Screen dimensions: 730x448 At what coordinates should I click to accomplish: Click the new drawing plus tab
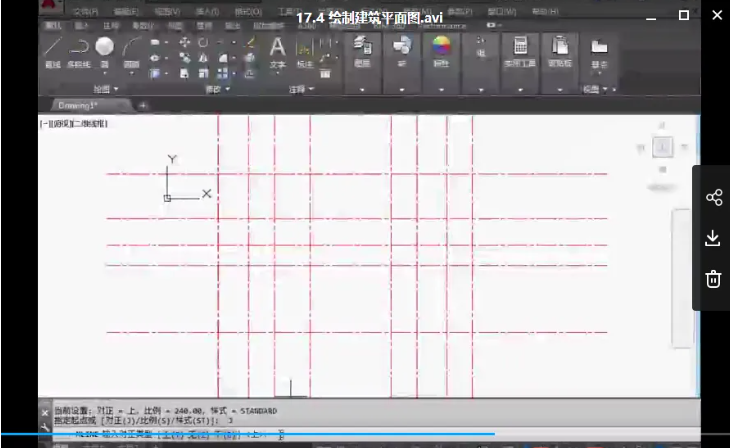tap(142, 106)
